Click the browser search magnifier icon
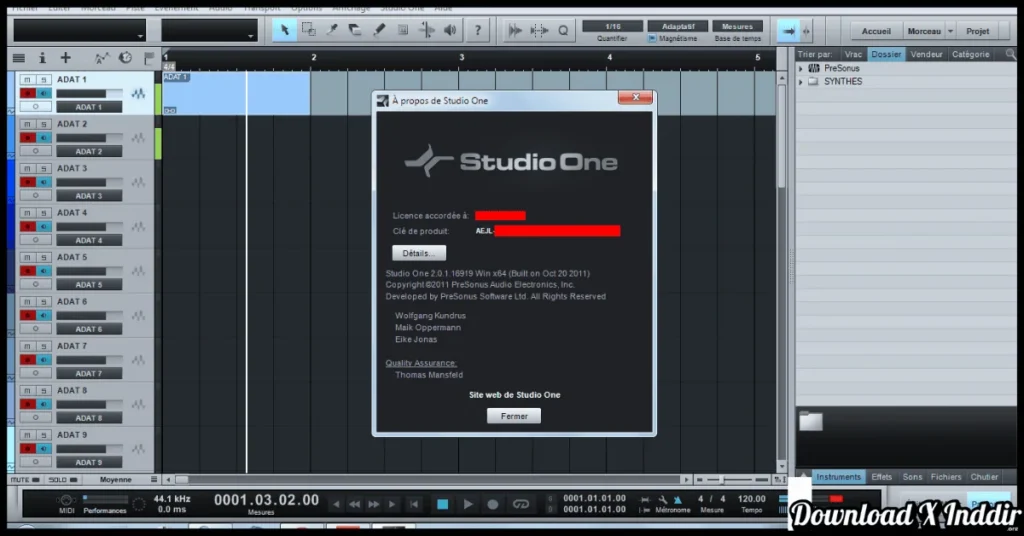 [1011, 54]
